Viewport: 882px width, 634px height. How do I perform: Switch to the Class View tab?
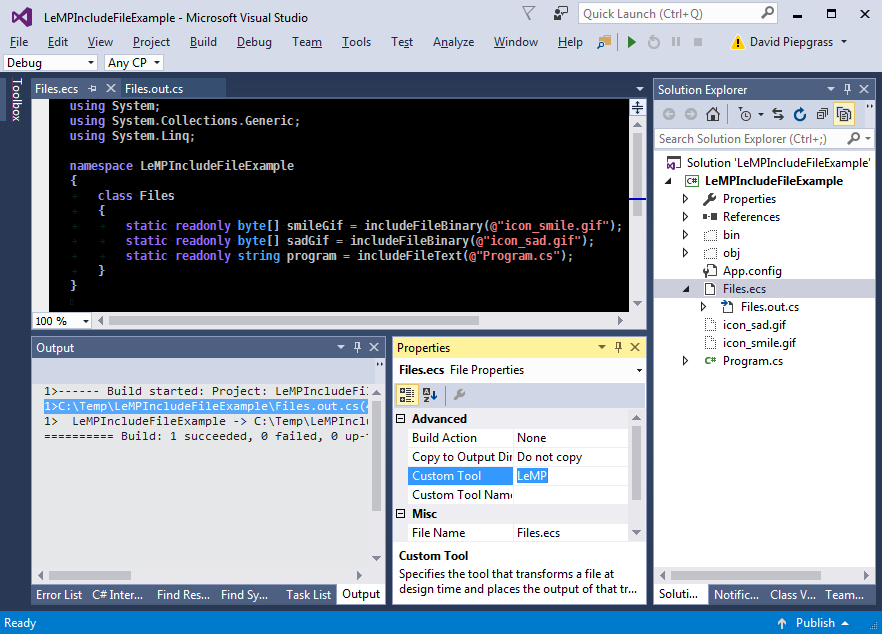click(x=793, y=595)
